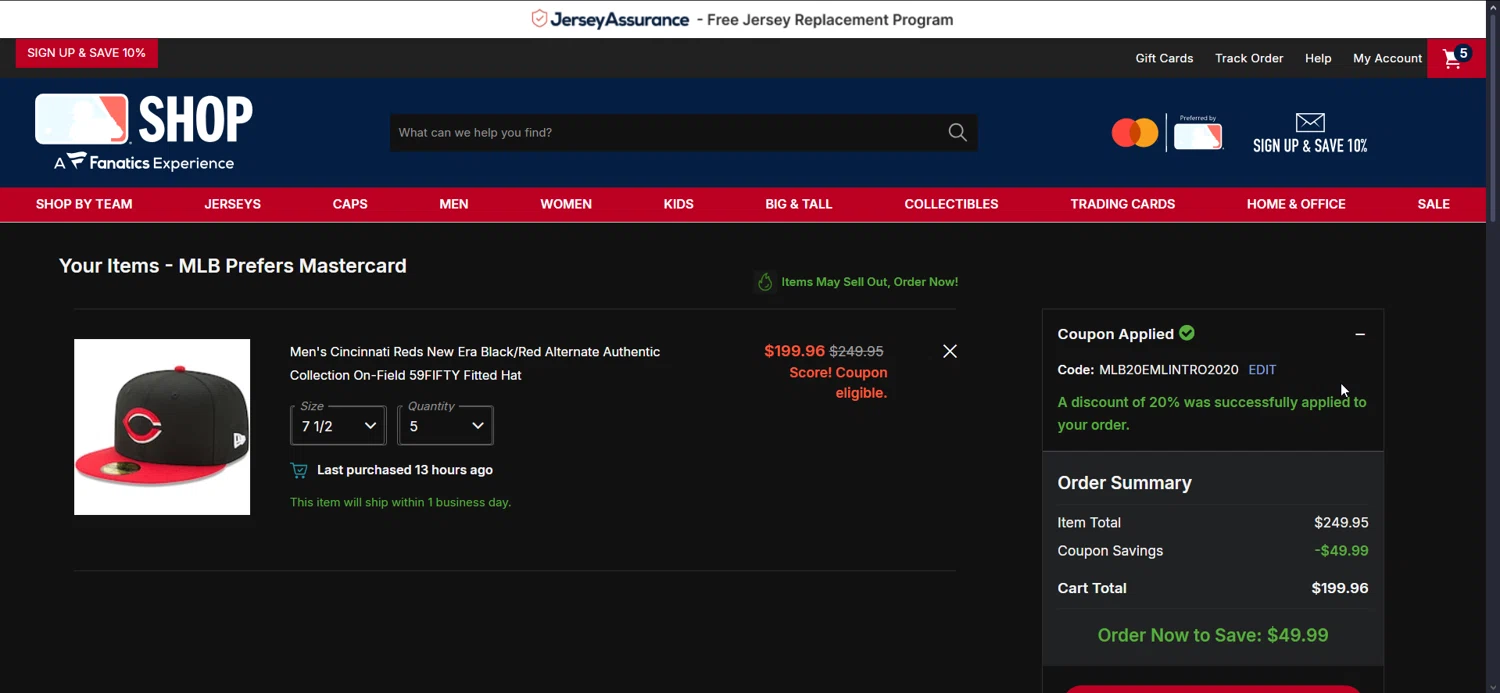Open the Home & Office menu
The image size is (1500, 693).
(1296, 204)
